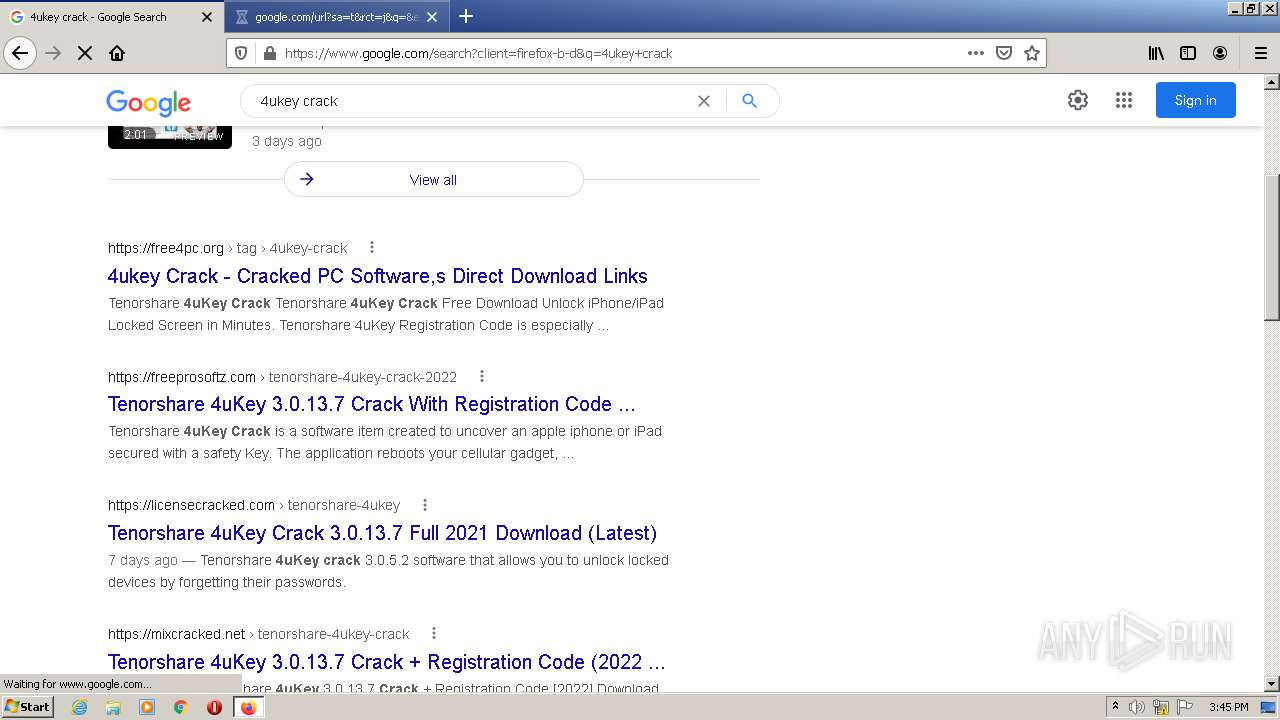Open '4ukey Crack - Cracked PC Software' result
1280x720 pixels.
coord(377,276)
